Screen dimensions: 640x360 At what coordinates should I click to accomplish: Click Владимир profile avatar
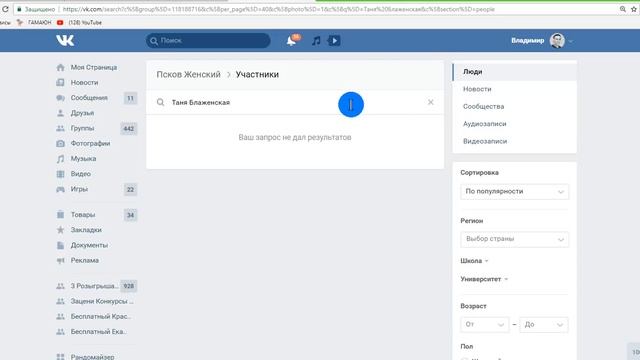(557, 40)
